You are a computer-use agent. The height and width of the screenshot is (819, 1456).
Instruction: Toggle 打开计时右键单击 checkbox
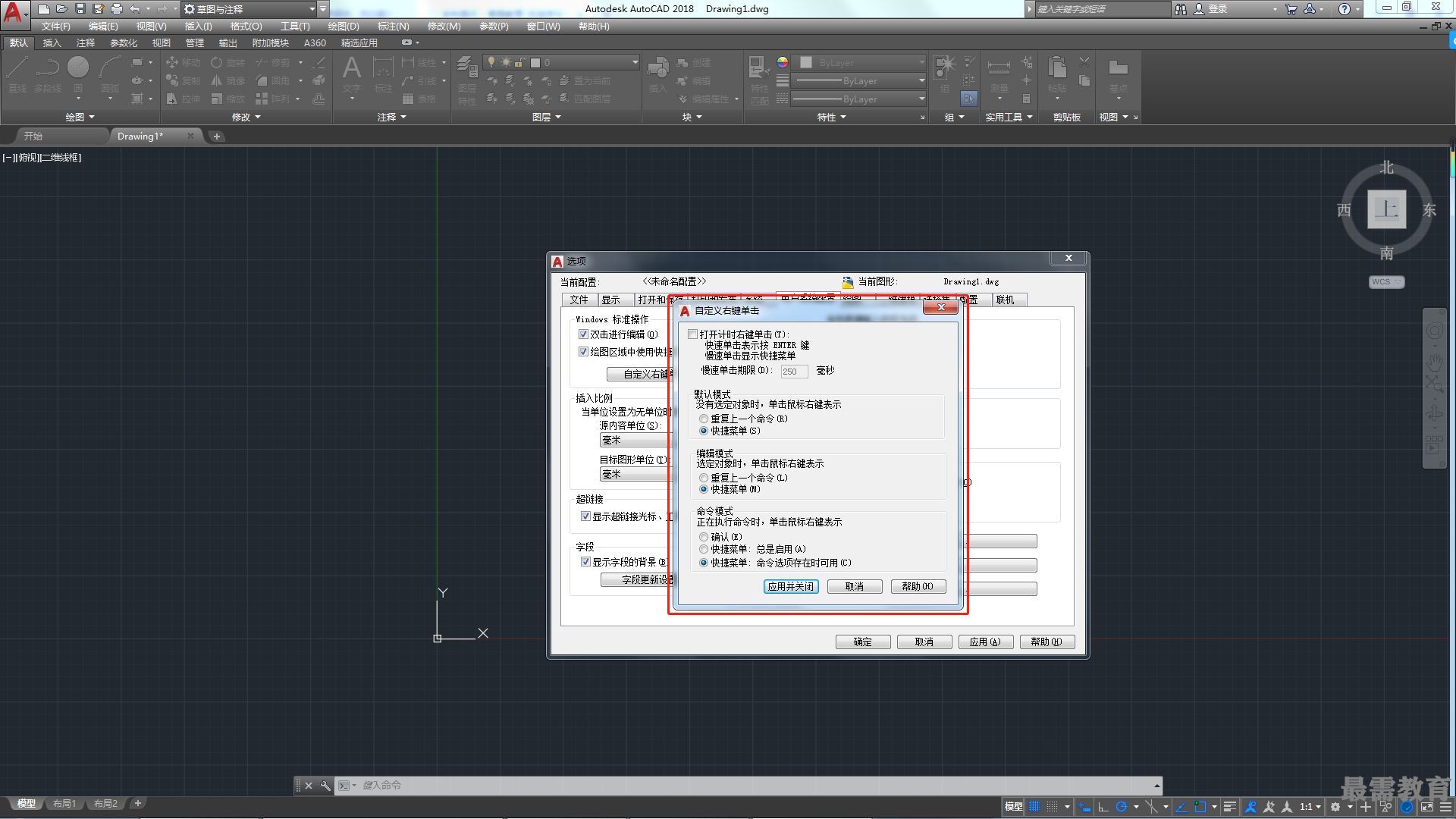click(692, 334)
